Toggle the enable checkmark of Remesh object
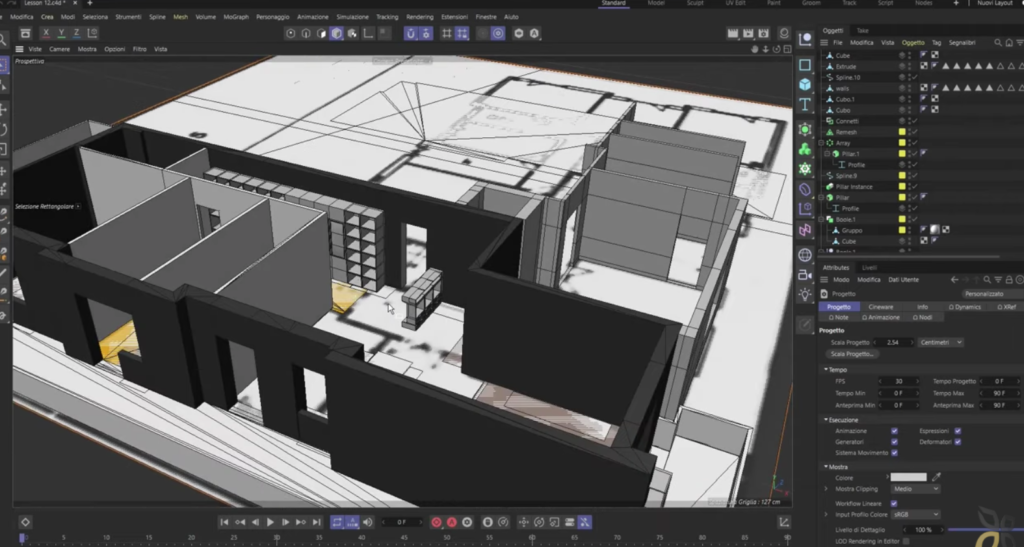Image resolution: width=1024 pixels, height=547 pixels. point(914,132)
